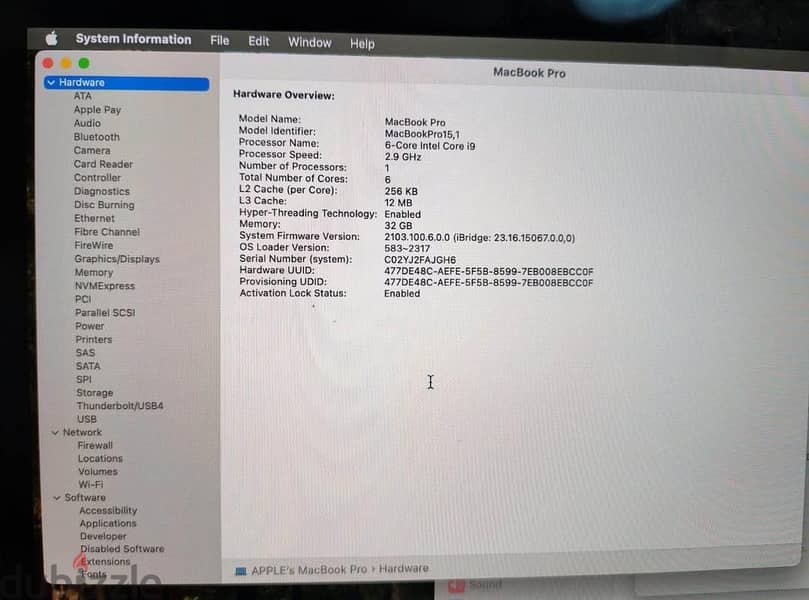Select Disc Burning in the sidebar
Screen dimensions: 809x600
(104, 205)
